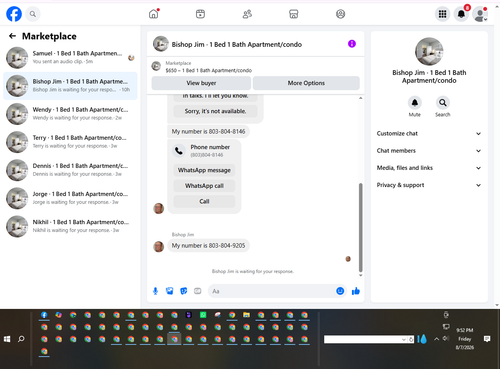Viewport: 500px width, 369px height.
Task: Click the chat scroll down arrow
Action: coord(360,275)
